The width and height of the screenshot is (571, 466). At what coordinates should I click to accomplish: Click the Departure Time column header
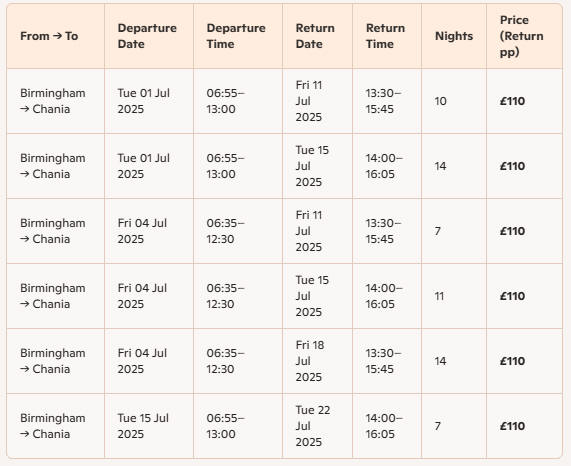236,36
